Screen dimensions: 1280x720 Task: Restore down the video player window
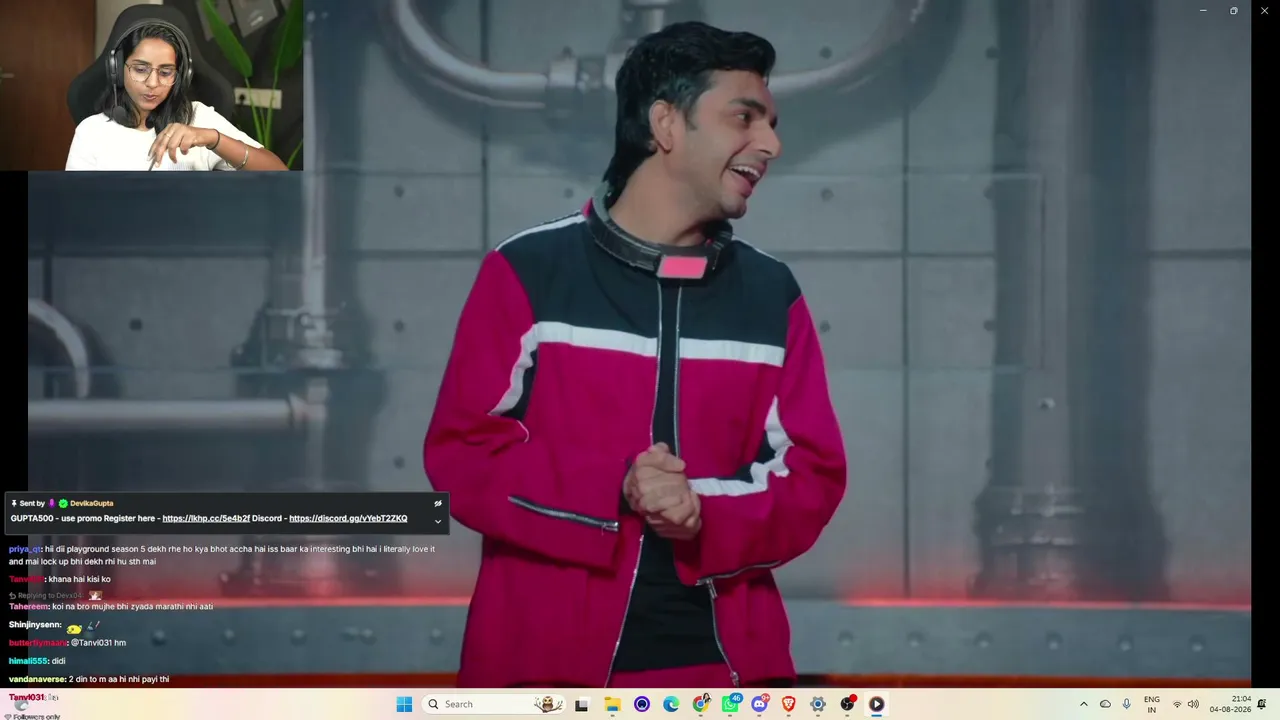click(x=1233, y=10)
